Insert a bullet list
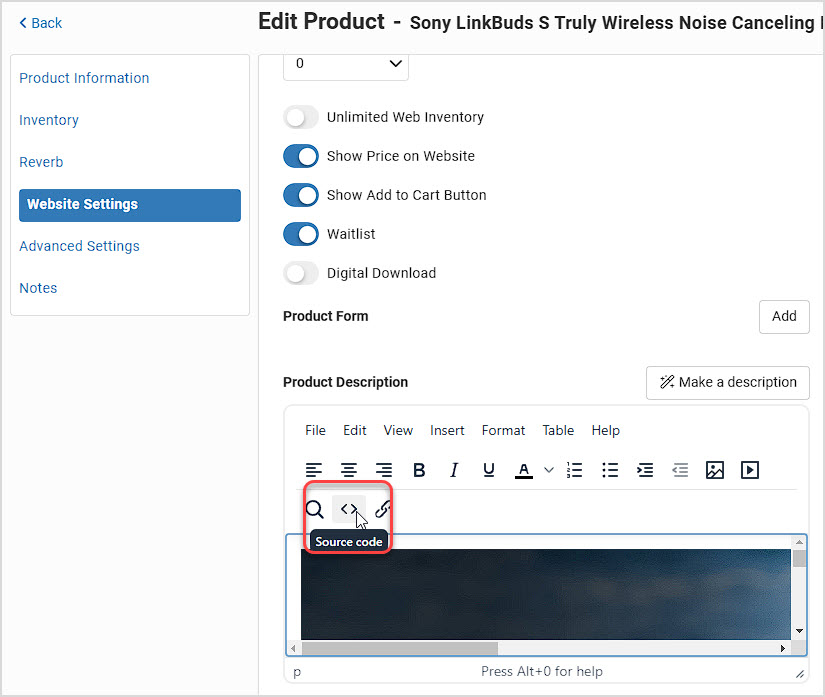The height and width of the screenshot is (697, 825). tap(610, 470)
